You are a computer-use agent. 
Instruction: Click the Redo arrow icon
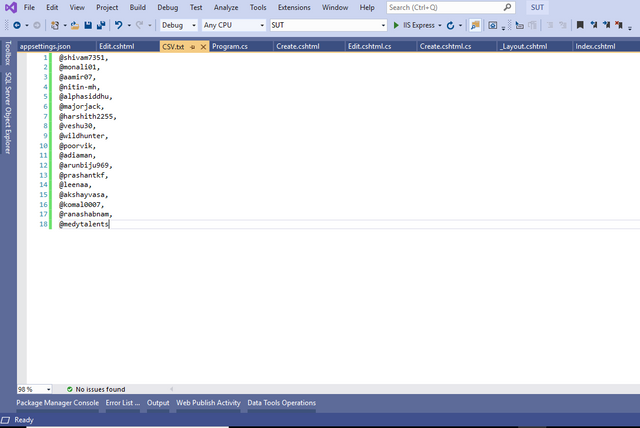[x=140, y=25]
